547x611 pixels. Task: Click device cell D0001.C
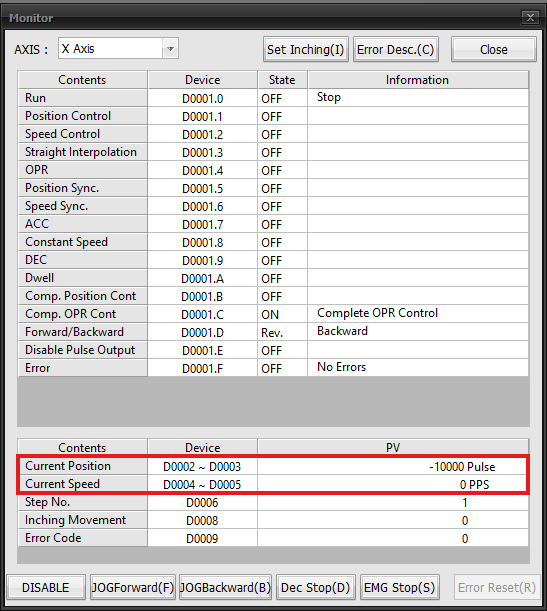pos(203,314)
